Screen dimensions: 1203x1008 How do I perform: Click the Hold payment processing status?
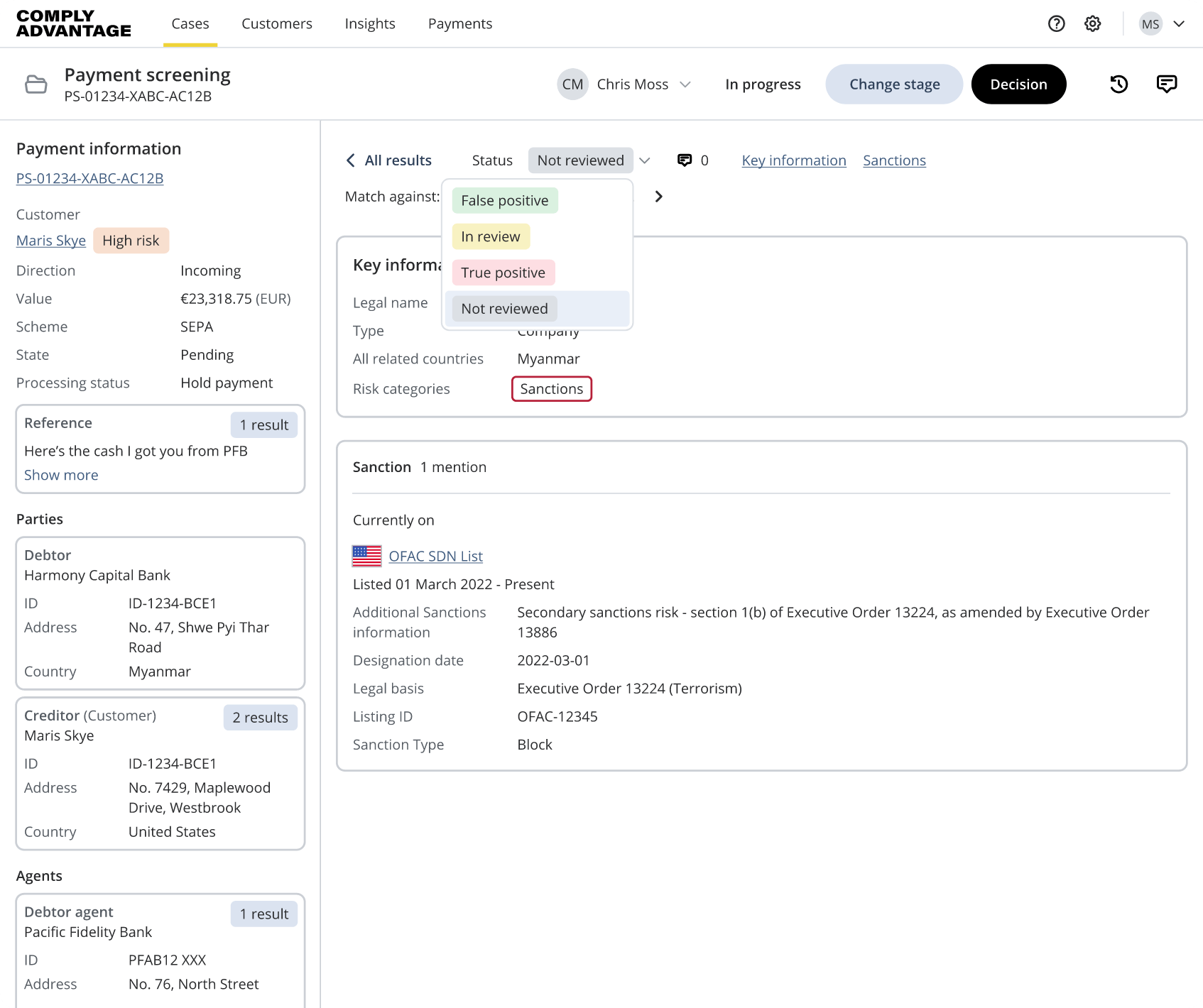pyautogui.click(x=227, y=383)
